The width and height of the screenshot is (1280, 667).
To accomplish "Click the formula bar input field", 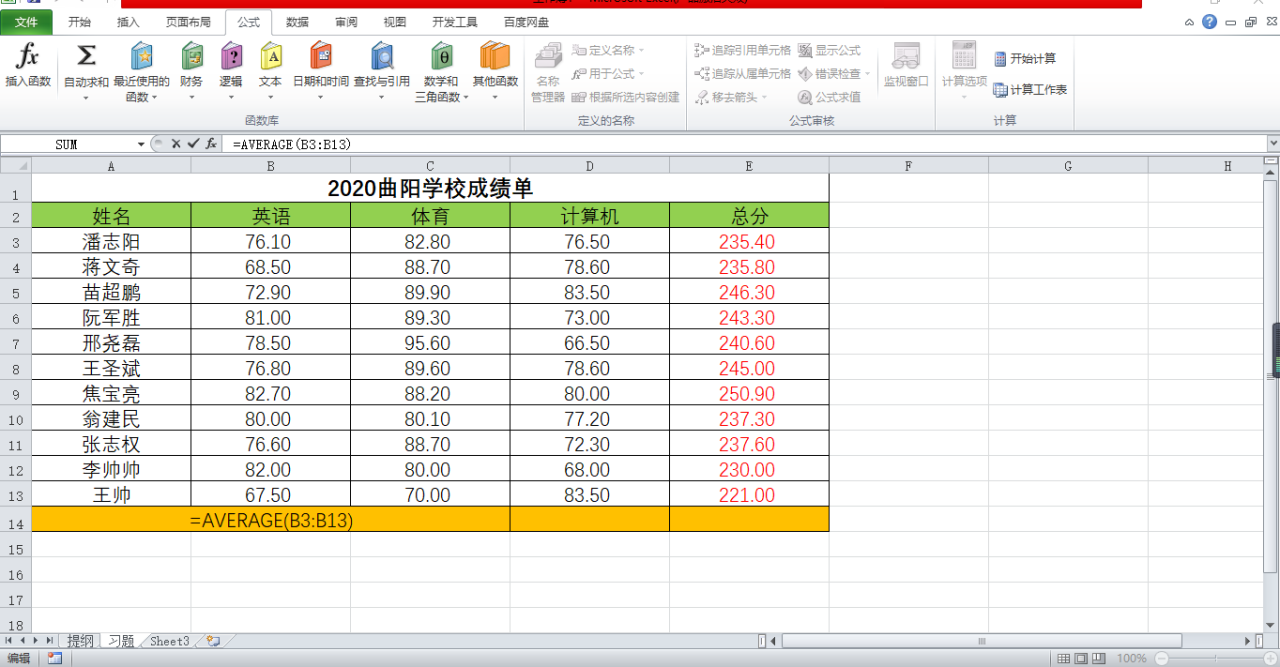I will click(x=745, y=144).
